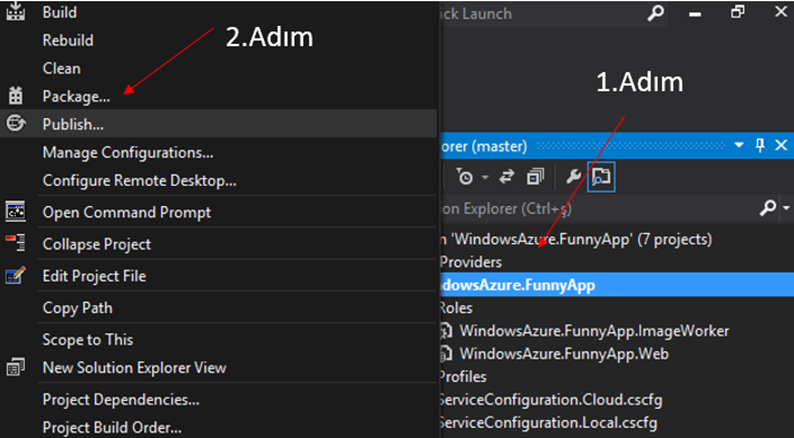
Task: Click the Package icon in context menu
Action: 16,95
